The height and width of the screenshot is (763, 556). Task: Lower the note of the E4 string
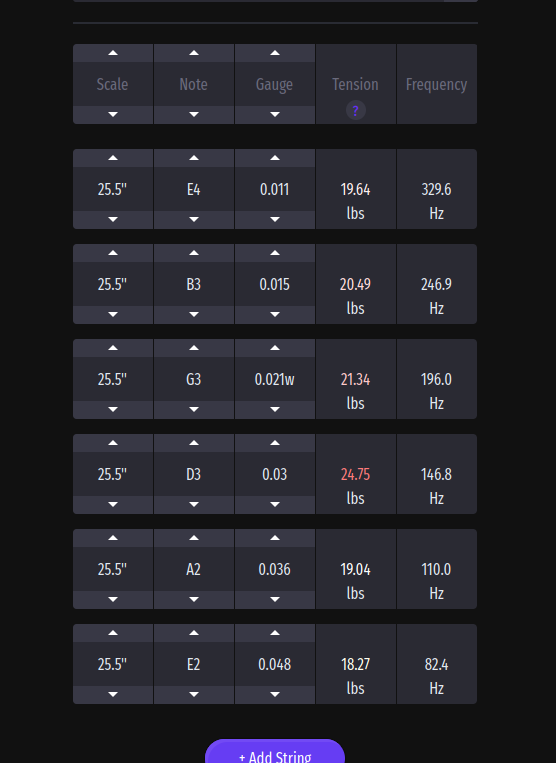tap(194, 219)
